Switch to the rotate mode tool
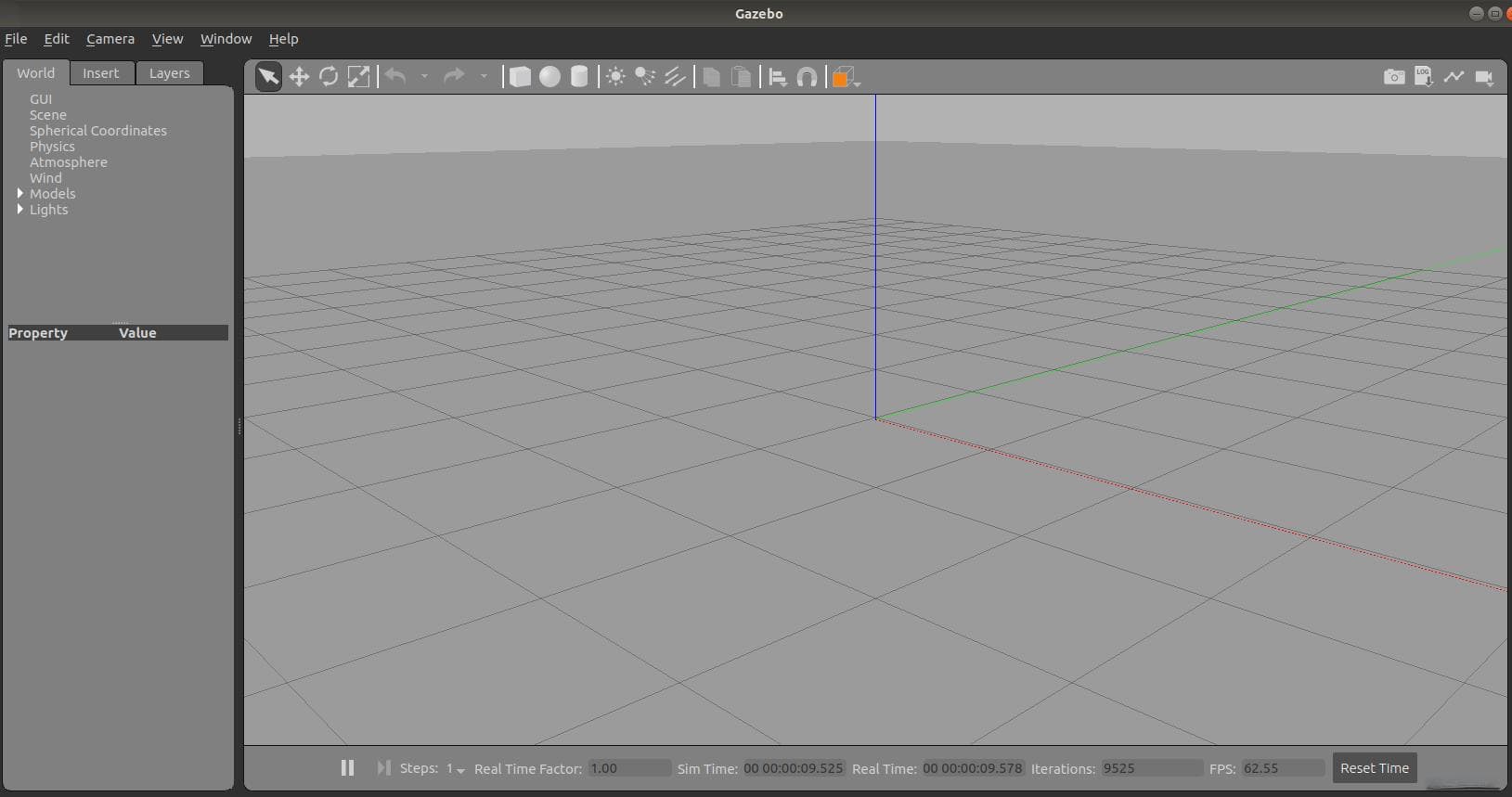Image resolution: width=1512 pixels, height=797 pixels. coord(329,77)
